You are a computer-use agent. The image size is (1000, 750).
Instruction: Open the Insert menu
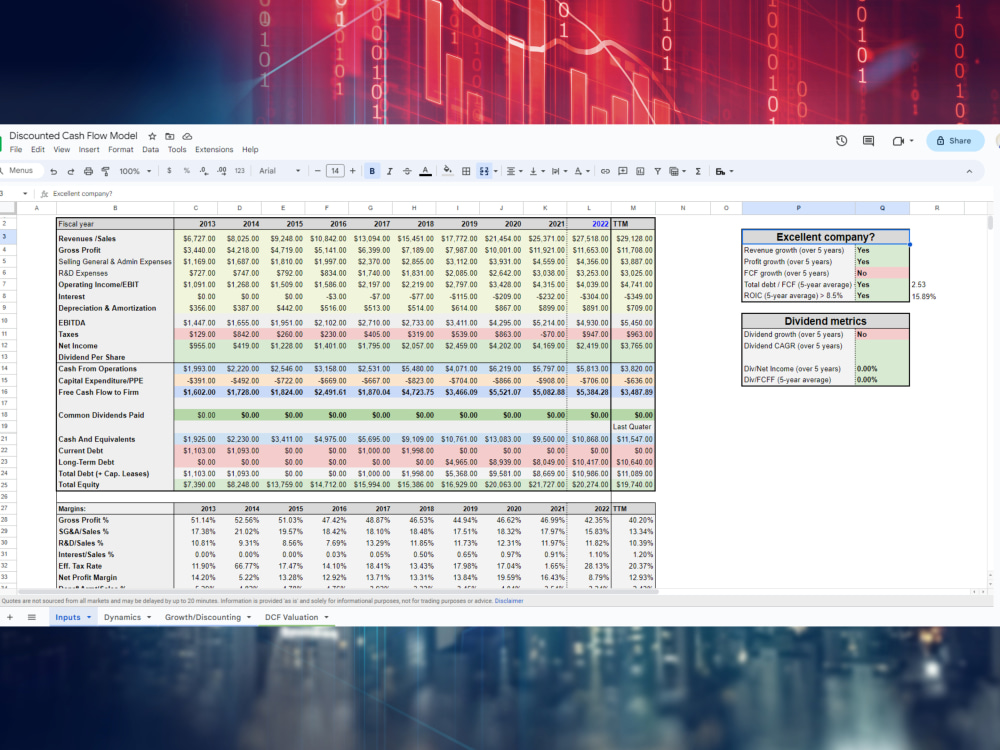[89, 149]
